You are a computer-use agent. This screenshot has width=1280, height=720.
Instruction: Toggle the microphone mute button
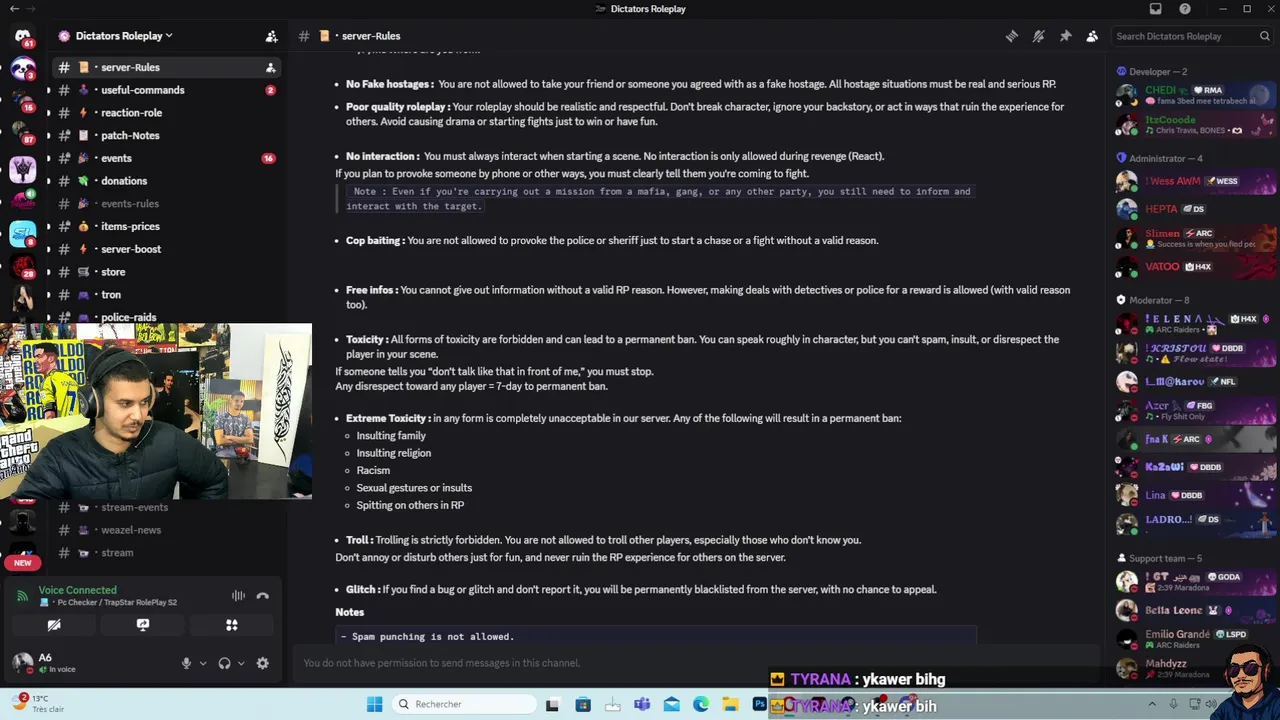(186, 663)
